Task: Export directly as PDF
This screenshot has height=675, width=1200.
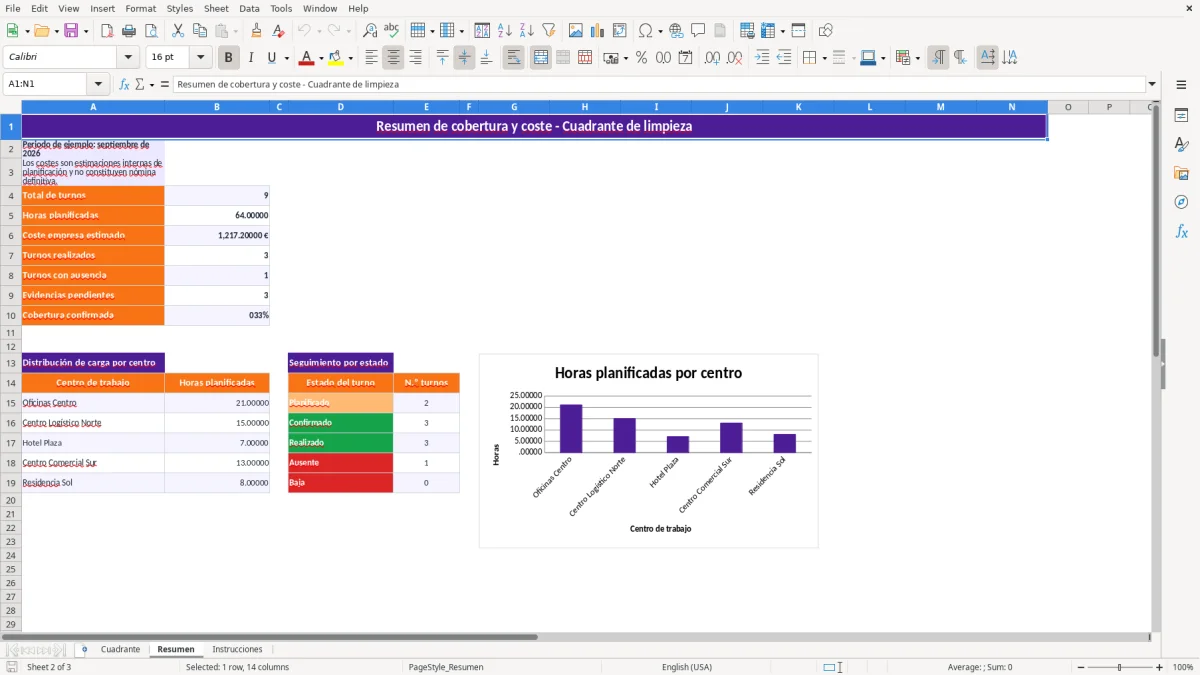Action: [x=107, y=31]
